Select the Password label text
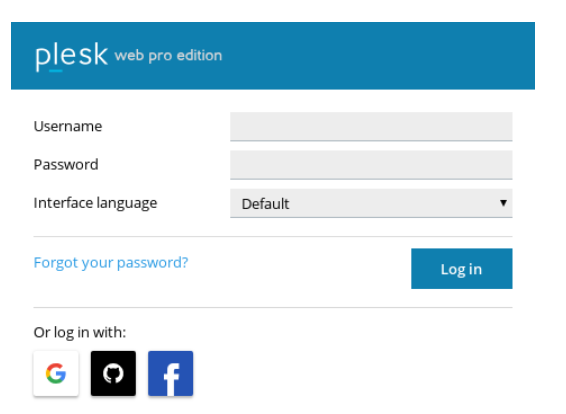Image resolution: width=566 pixels, height=414 pixels. [x=66, y=165]
